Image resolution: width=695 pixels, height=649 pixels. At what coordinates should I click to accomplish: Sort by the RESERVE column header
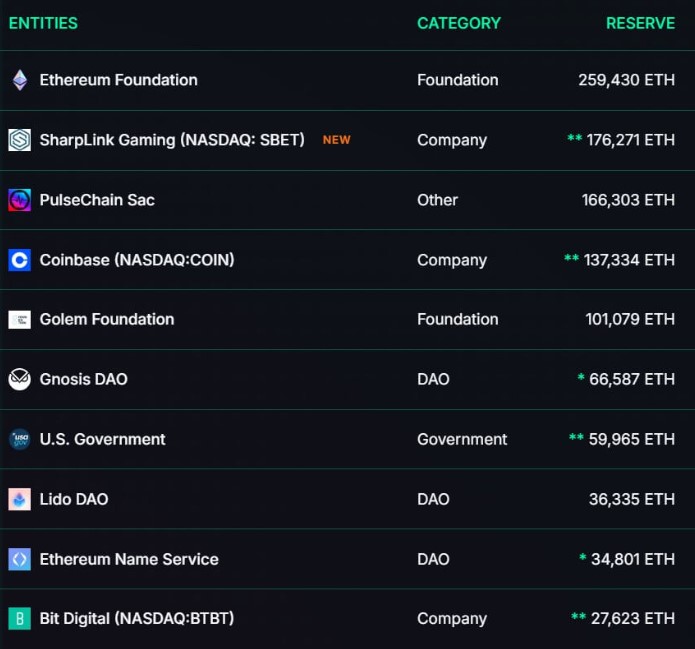coord(640,23)
